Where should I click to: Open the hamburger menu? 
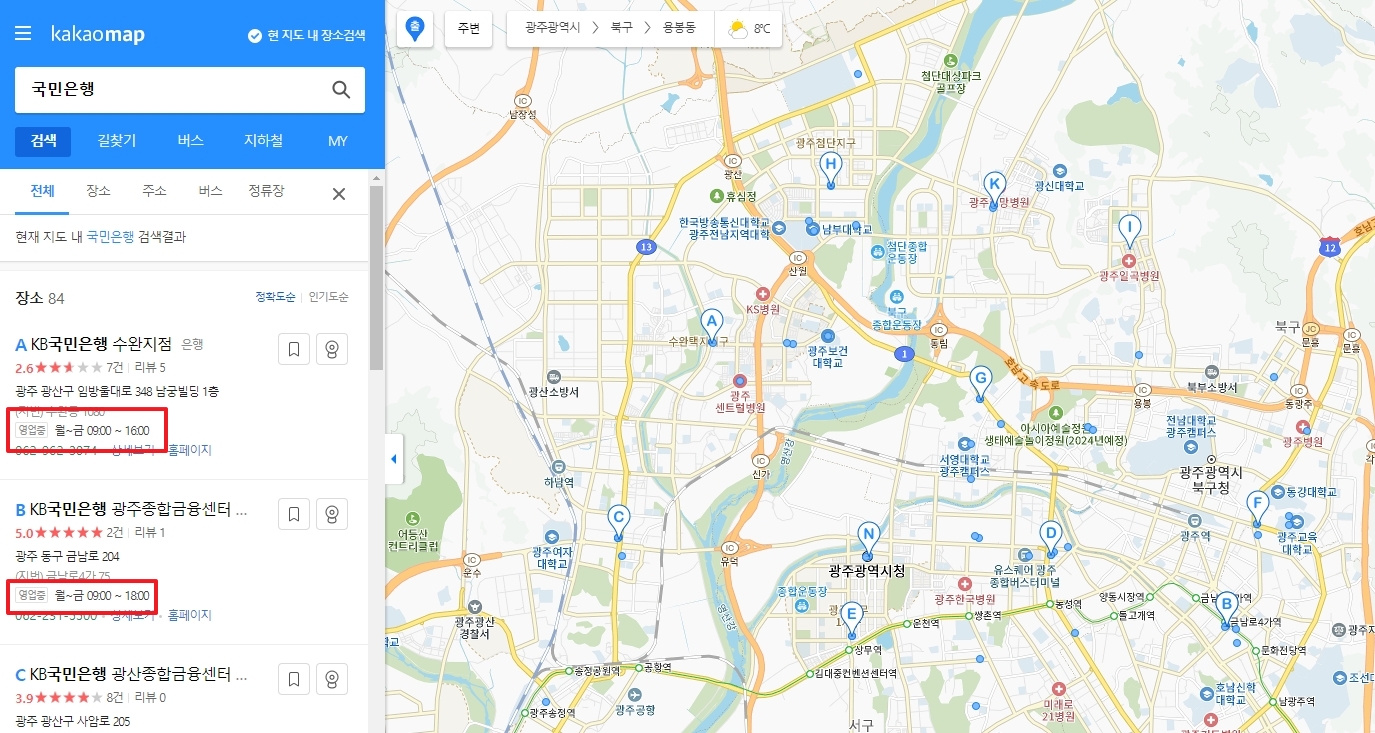point(23,34)
